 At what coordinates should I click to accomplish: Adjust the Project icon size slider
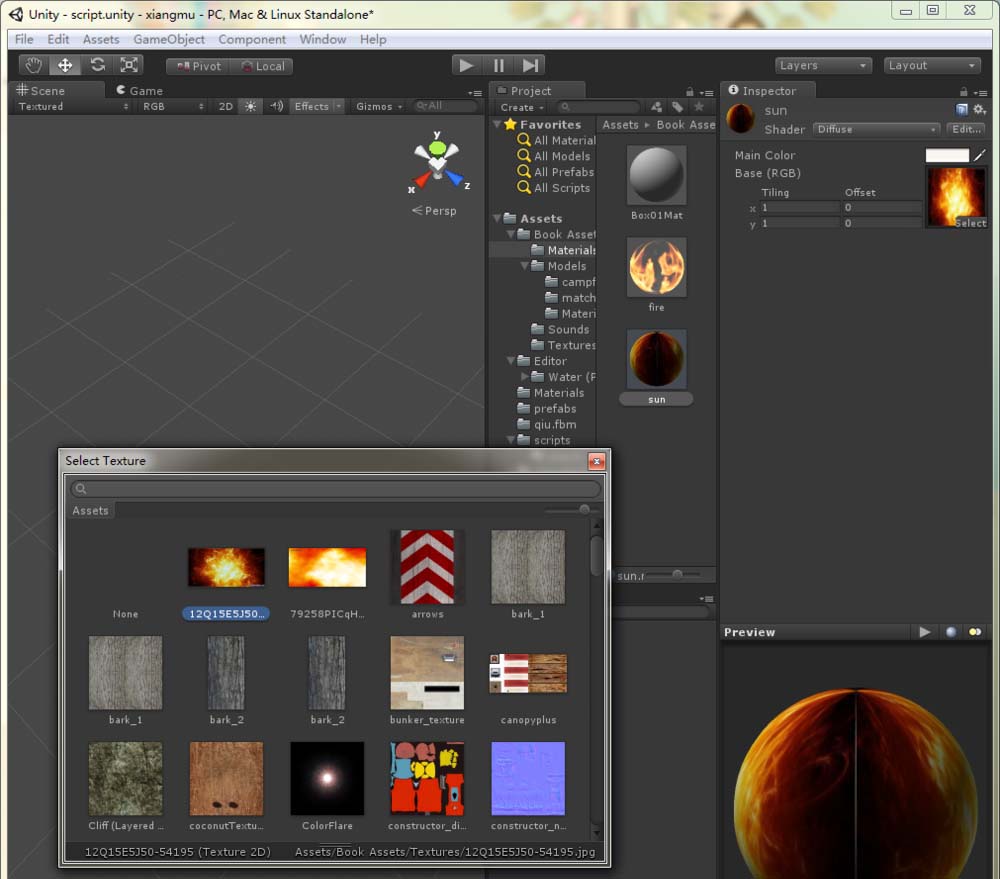pyautogui.click(x=677, y=575)
